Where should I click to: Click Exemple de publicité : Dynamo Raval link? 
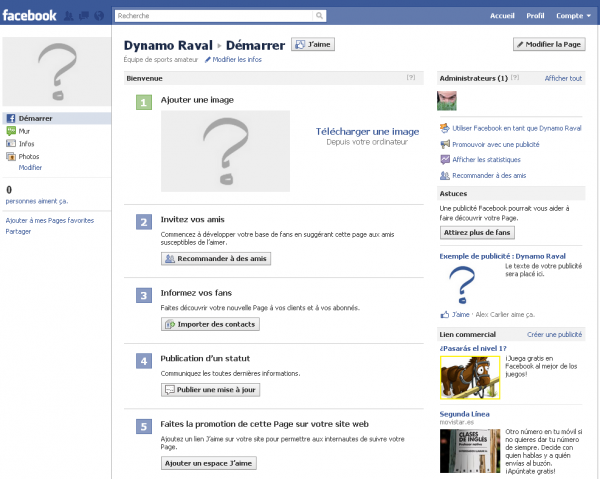502,256
